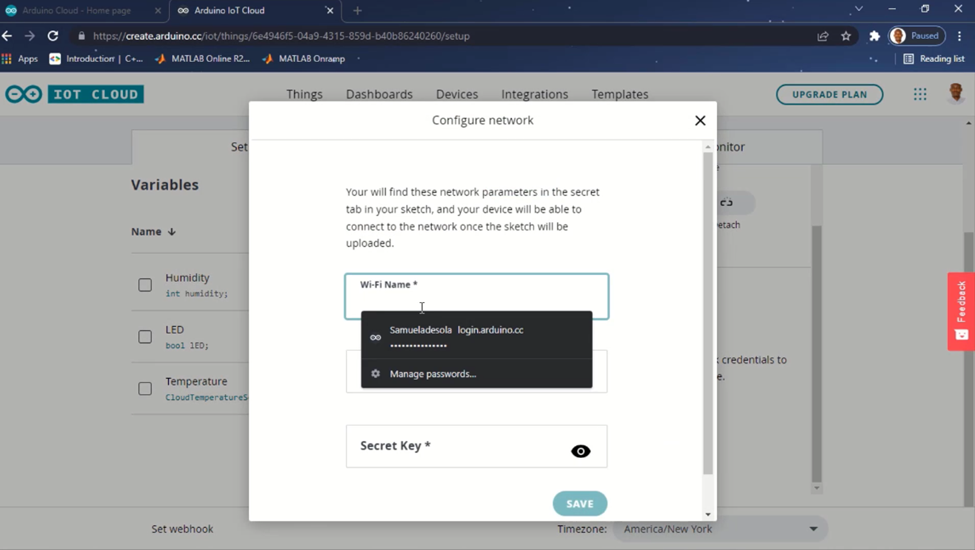
Task: Open Manage passwords option
Action: tap(476, 374)
